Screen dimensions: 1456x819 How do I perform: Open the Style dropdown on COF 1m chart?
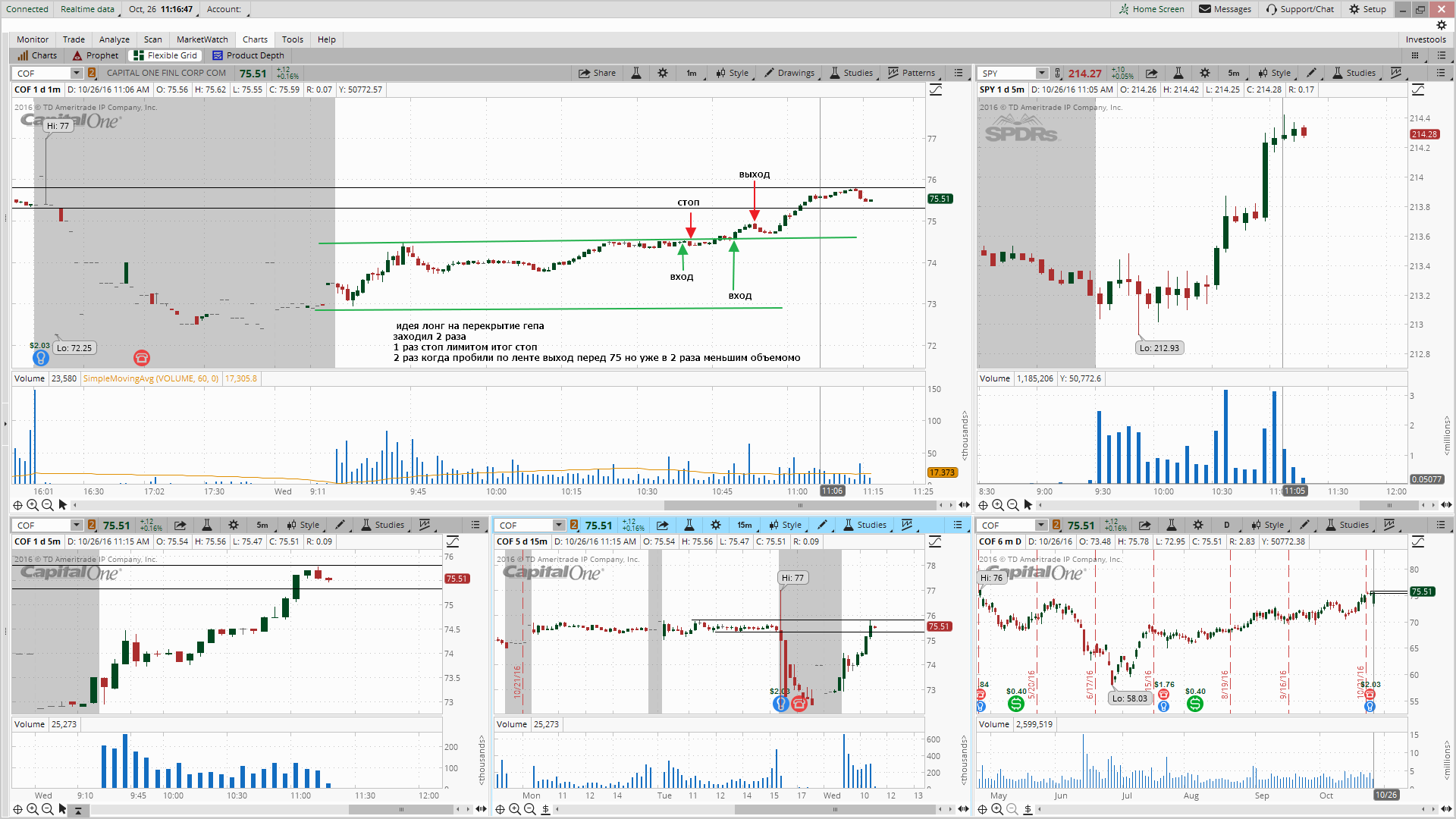click(733, 73)
